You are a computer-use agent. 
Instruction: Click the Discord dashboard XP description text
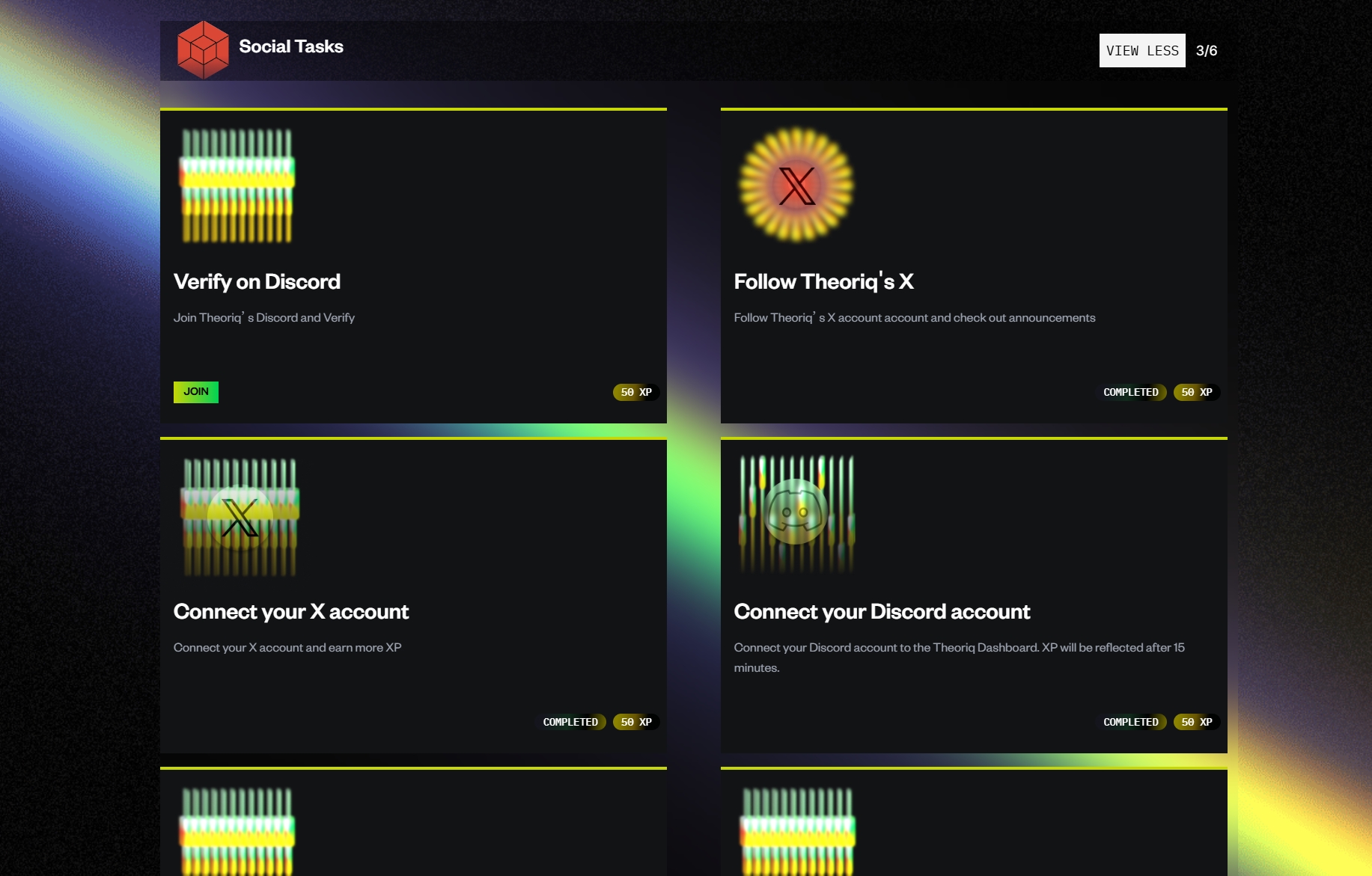tap(959, 658)
